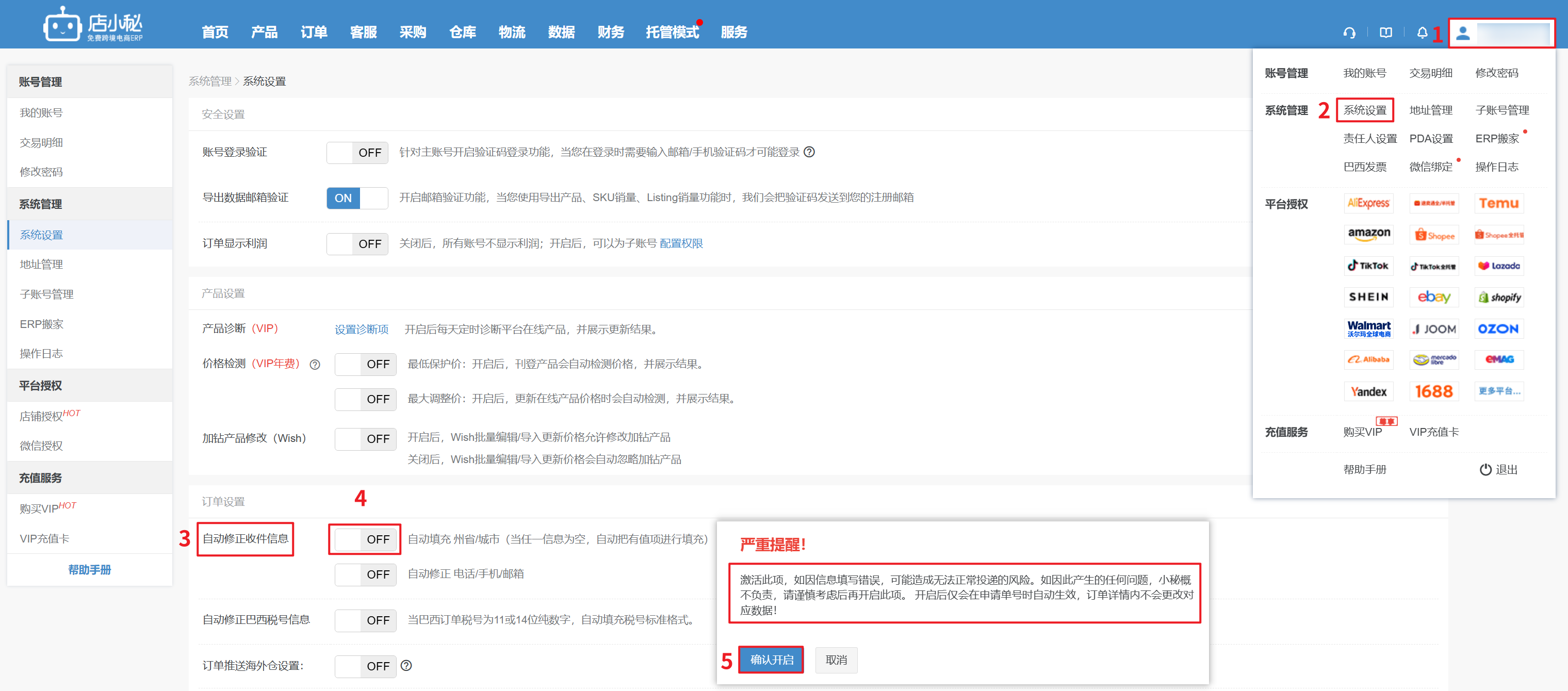Select the amazon platform authorization icon
Viewport: 1568px width, 691px height.
click(1368, 235)
